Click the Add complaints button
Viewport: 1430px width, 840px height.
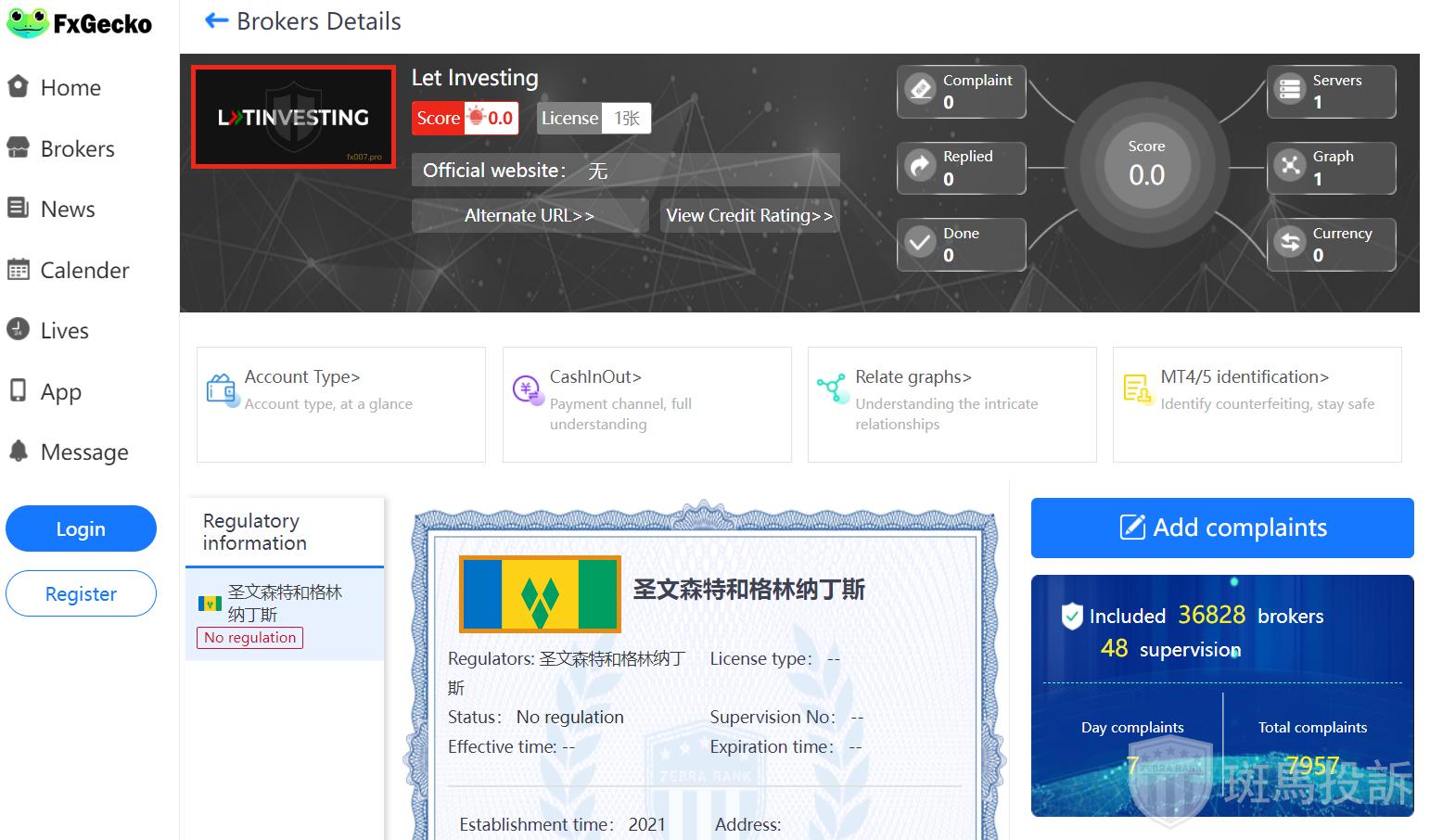pos(1222,528)
